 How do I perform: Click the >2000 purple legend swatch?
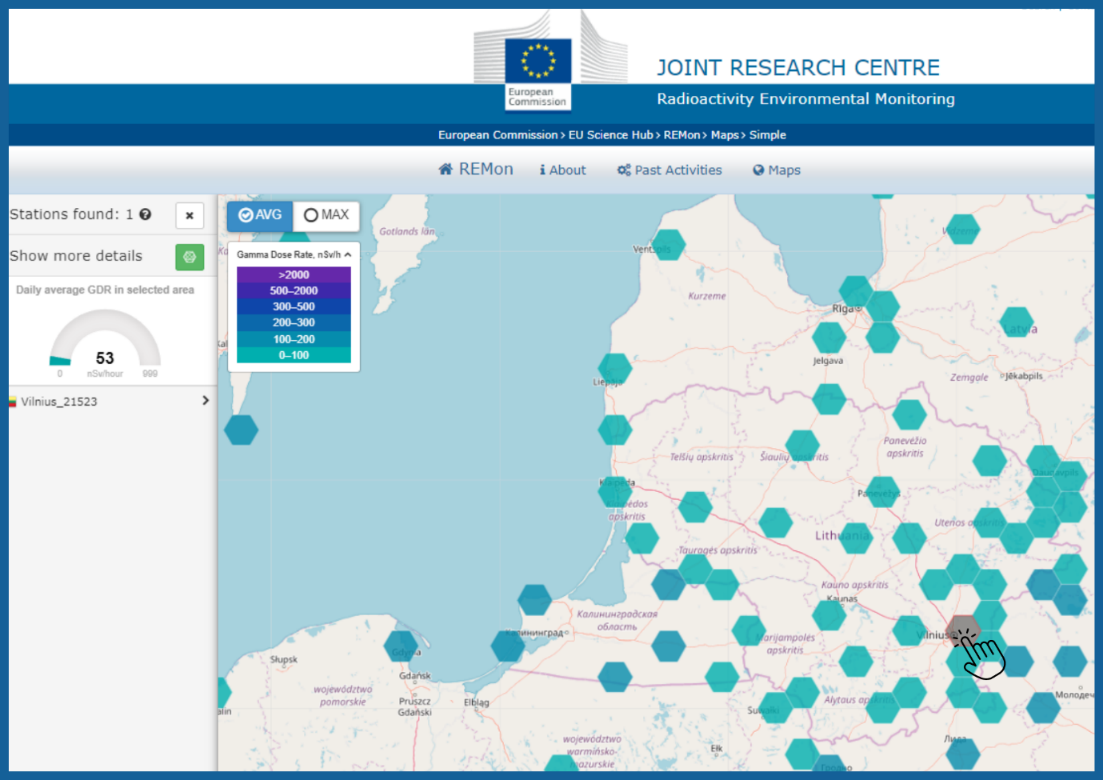pos(293,274)
